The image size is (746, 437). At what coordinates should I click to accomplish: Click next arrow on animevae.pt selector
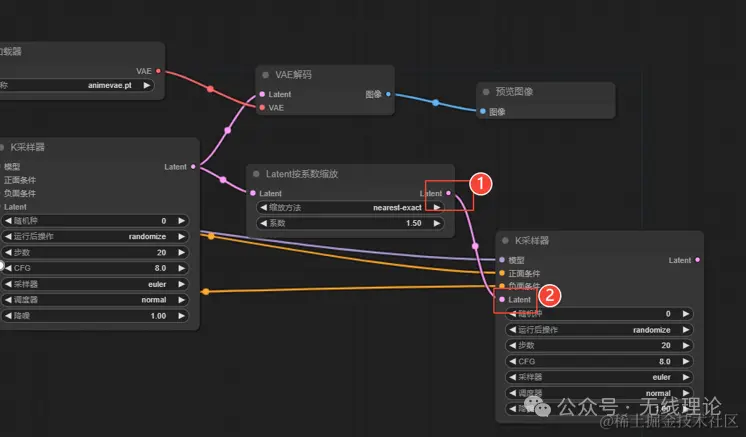147,86
